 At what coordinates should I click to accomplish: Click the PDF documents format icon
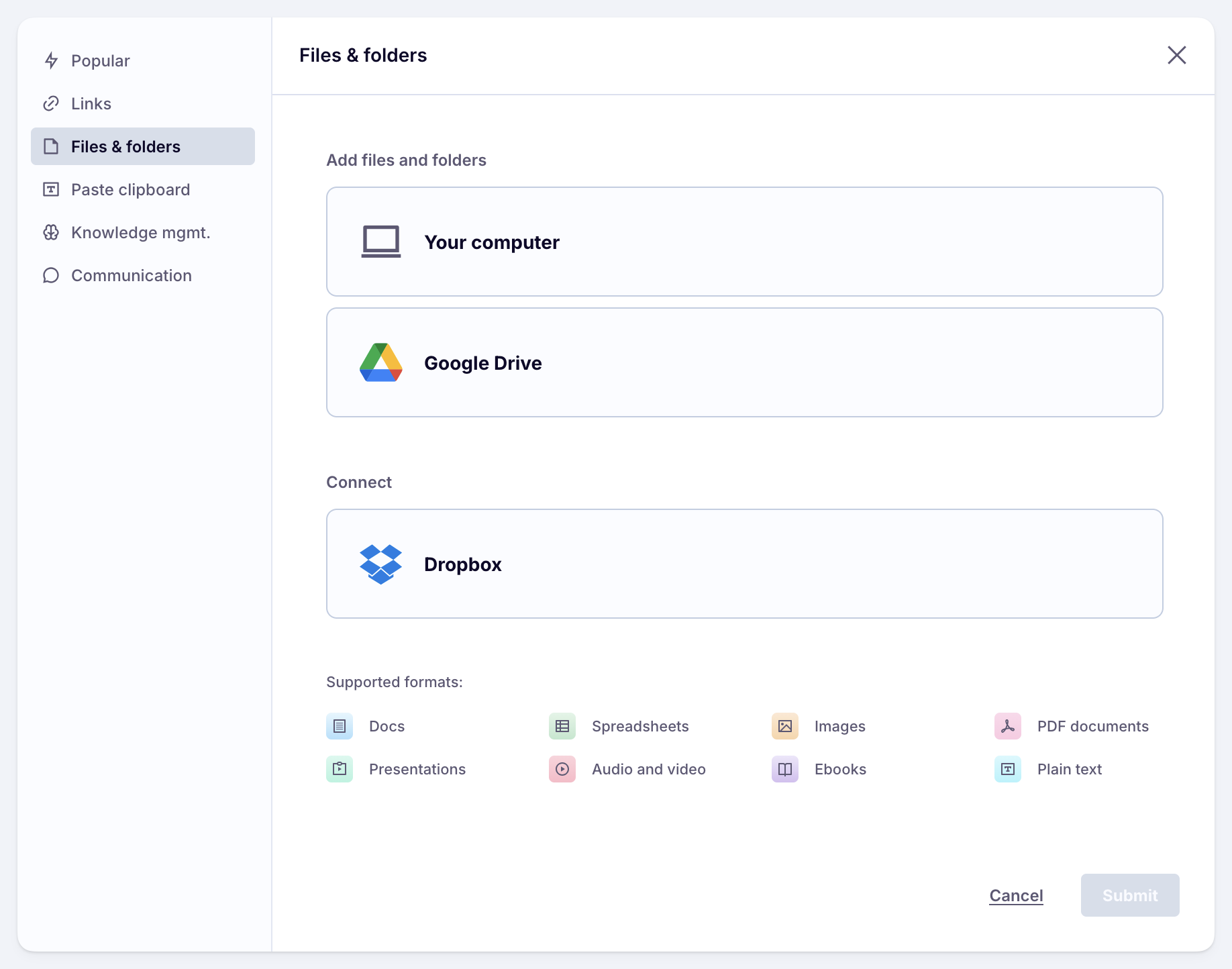point(1007,727)
